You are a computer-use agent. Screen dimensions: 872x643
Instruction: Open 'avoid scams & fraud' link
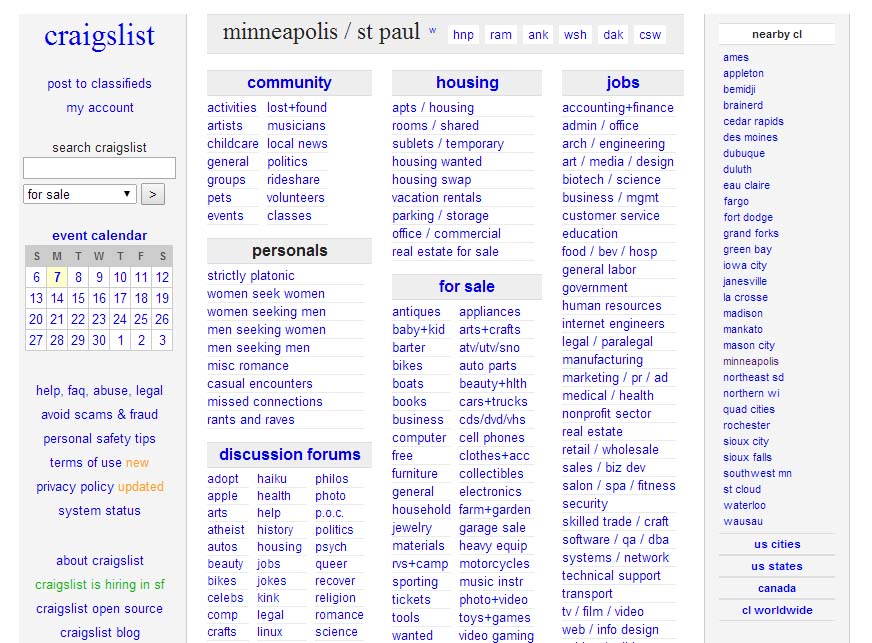tap(100, 414)
